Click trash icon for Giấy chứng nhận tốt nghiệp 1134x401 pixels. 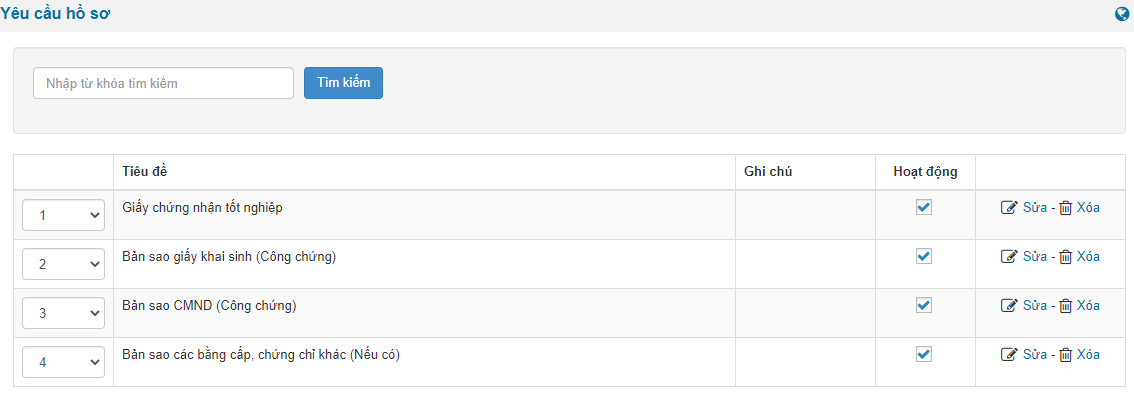click(1066, 208)
